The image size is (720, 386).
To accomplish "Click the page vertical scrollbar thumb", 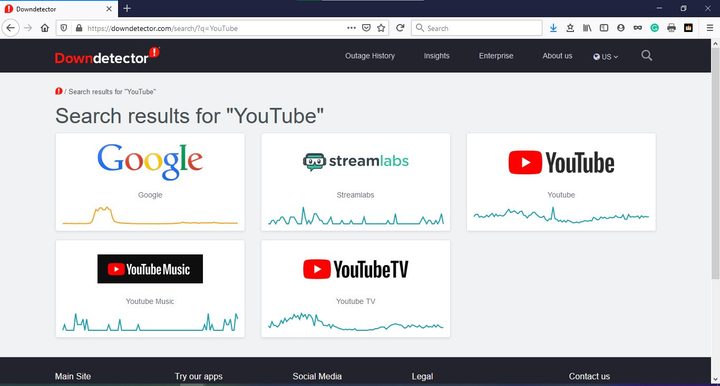I will [x=715, y=164].
